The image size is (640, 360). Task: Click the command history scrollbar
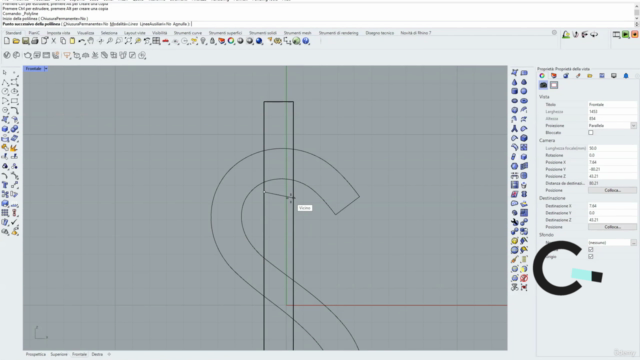point(636,13)
